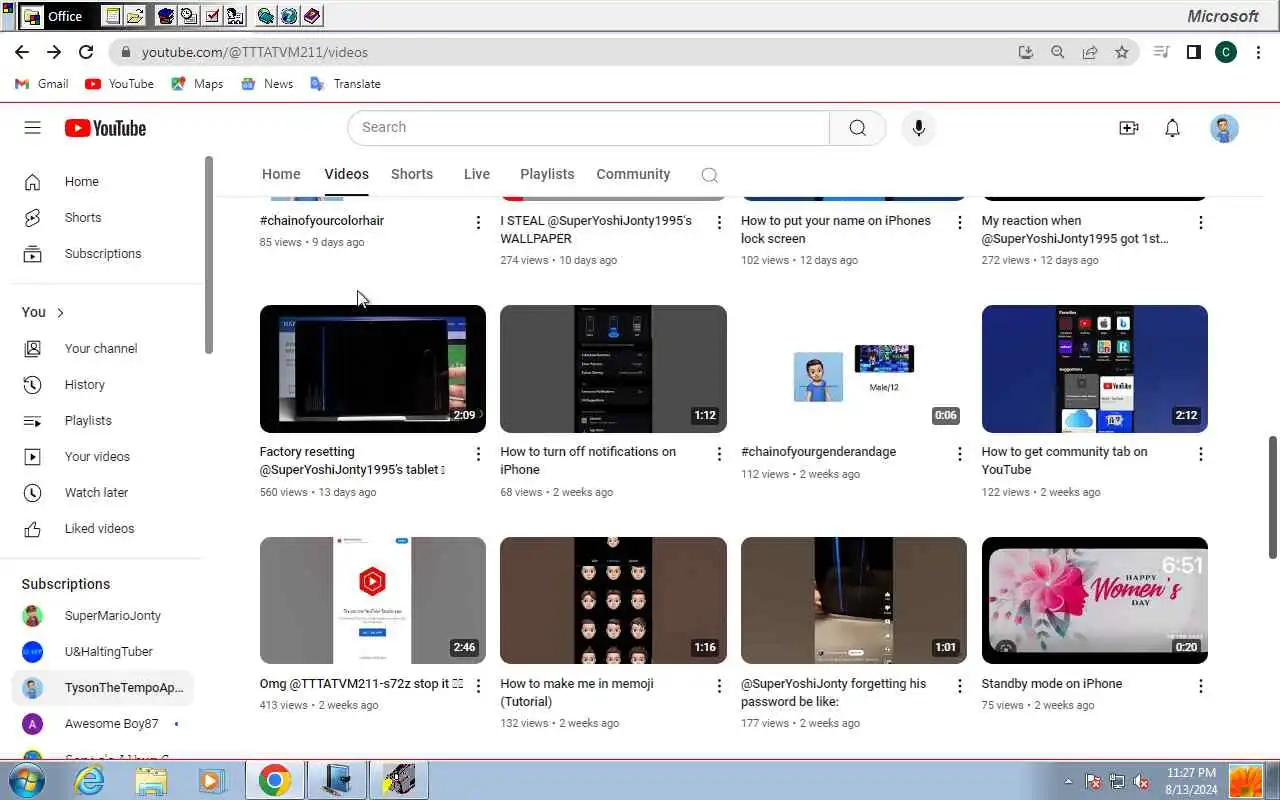Screen dimensions: 1280x800
Task: Play 'Factory resetting' video thumbnail
Action: click(x=373, y=369)
